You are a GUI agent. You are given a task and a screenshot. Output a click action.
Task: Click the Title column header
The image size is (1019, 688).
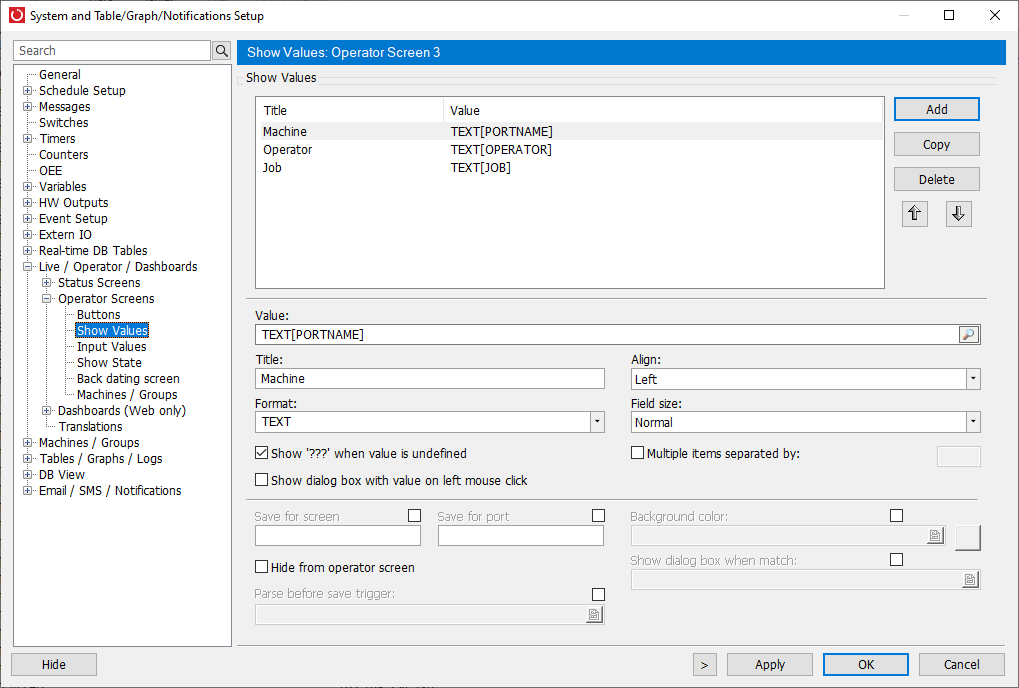coord(350,110)
